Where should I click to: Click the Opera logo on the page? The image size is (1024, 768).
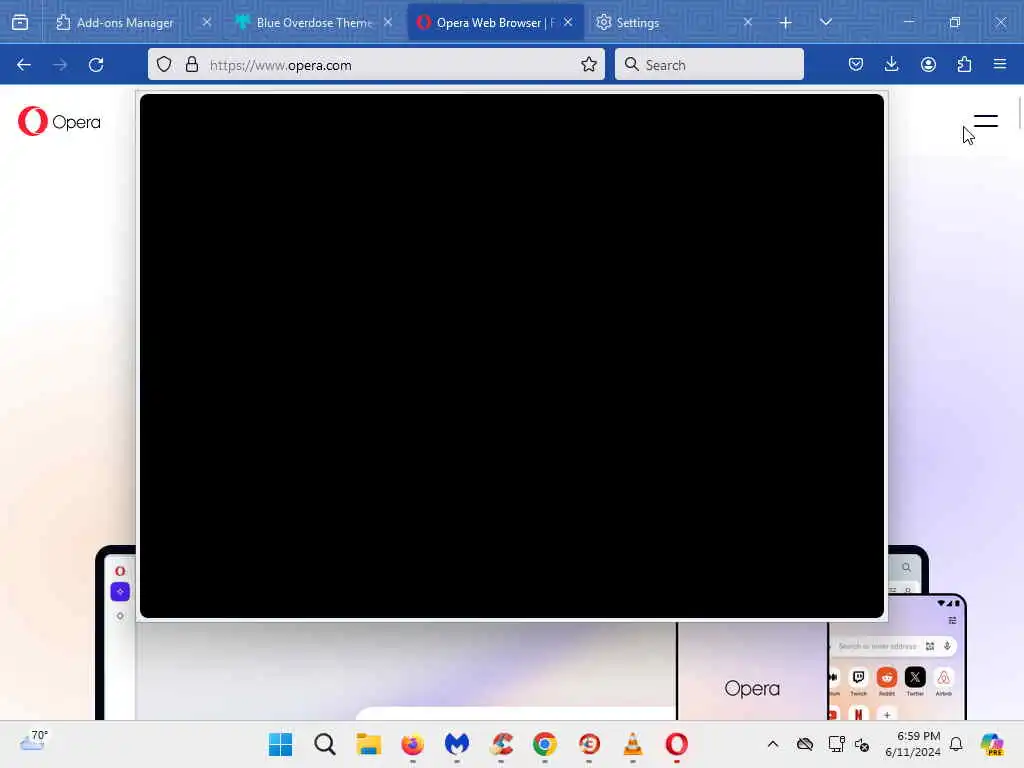pos(59,121)
